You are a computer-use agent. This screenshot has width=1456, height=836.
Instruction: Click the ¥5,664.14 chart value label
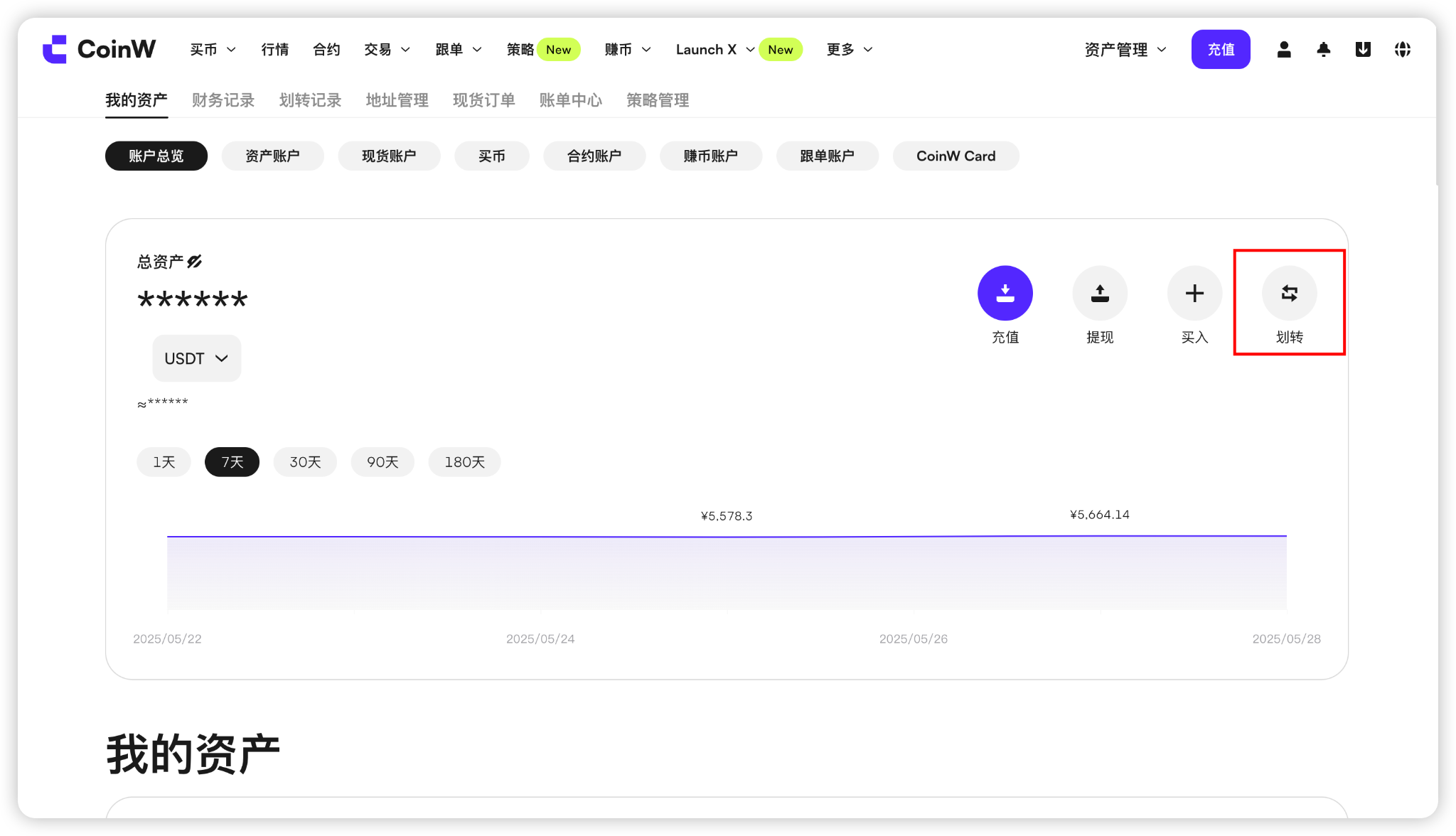pos(1100,515)
